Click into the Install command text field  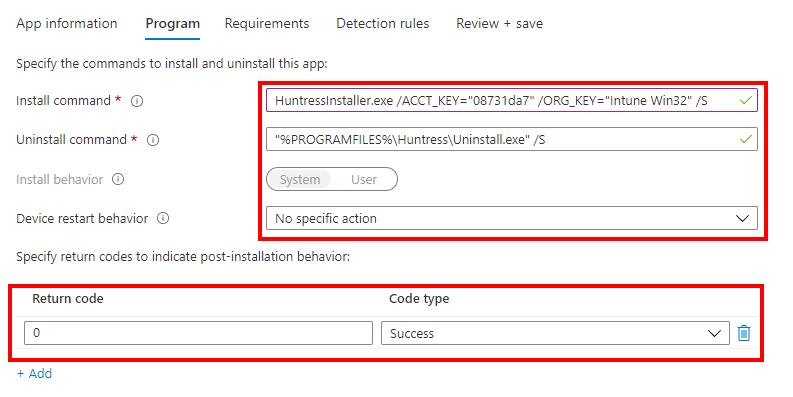tap(512, 100)
